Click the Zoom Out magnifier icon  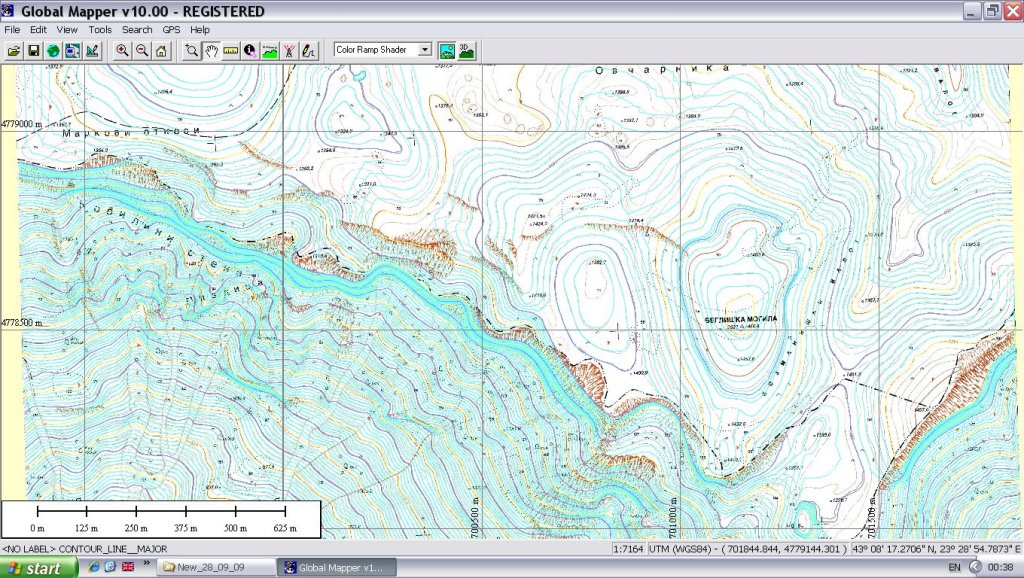[x=141, y=49]
